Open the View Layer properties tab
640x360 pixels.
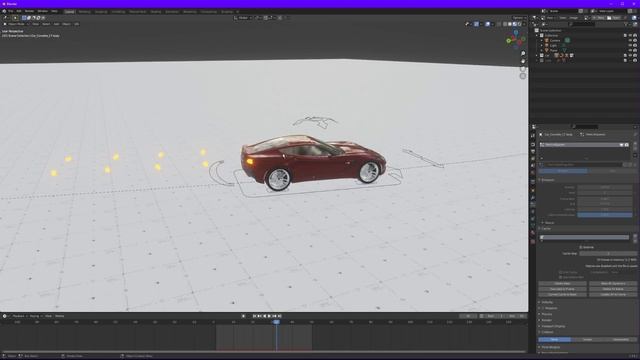pos(533,158)
